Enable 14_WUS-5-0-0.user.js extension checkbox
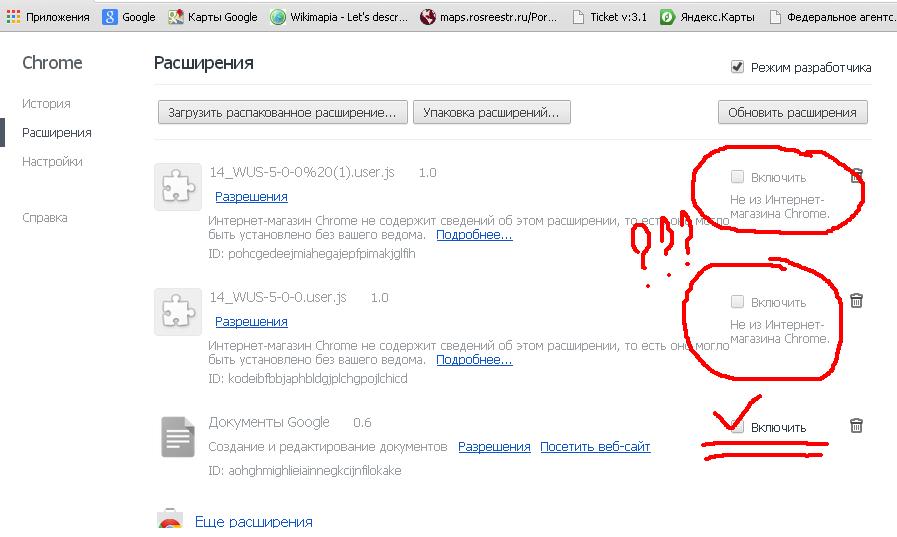Screen dimensions: 897x537 [x=737, y=301]
